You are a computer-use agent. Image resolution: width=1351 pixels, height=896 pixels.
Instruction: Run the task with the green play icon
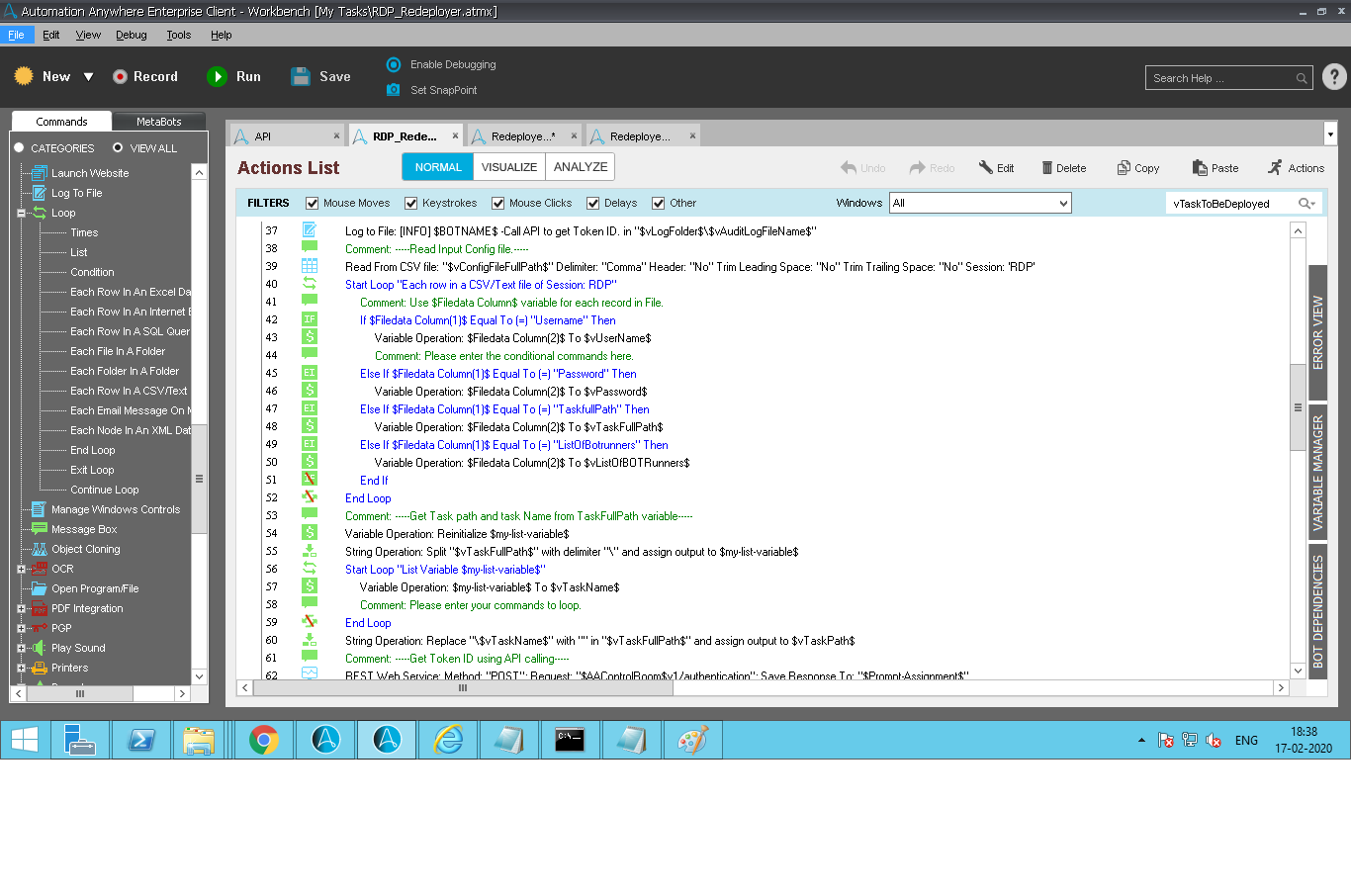pyautogui.click(x=217, y=77)
